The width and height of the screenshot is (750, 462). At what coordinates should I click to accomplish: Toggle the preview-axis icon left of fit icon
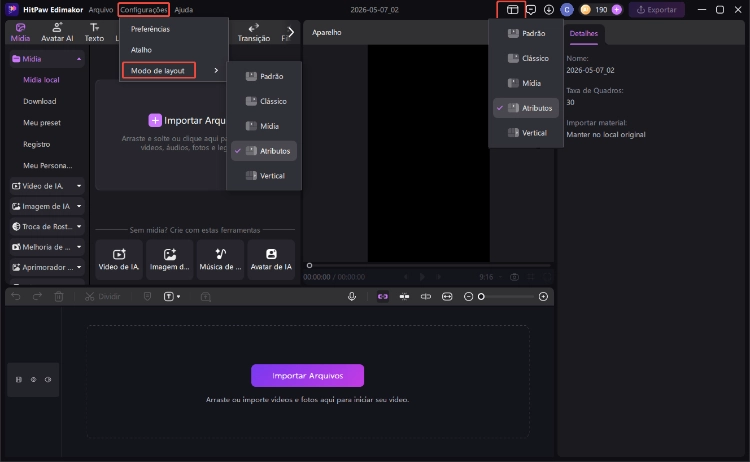click(x=426, y=297)
